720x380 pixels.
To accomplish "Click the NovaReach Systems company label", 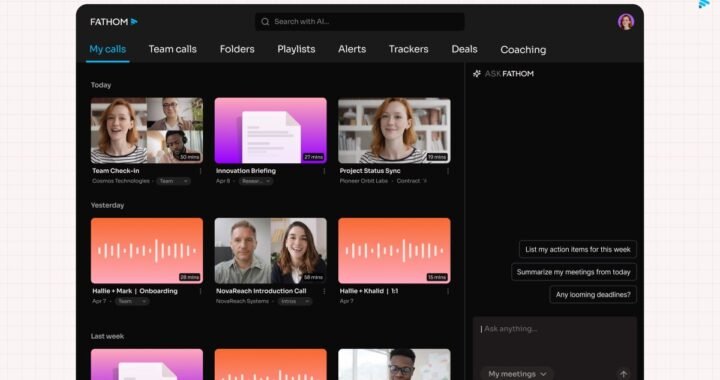I will point(242,301).
